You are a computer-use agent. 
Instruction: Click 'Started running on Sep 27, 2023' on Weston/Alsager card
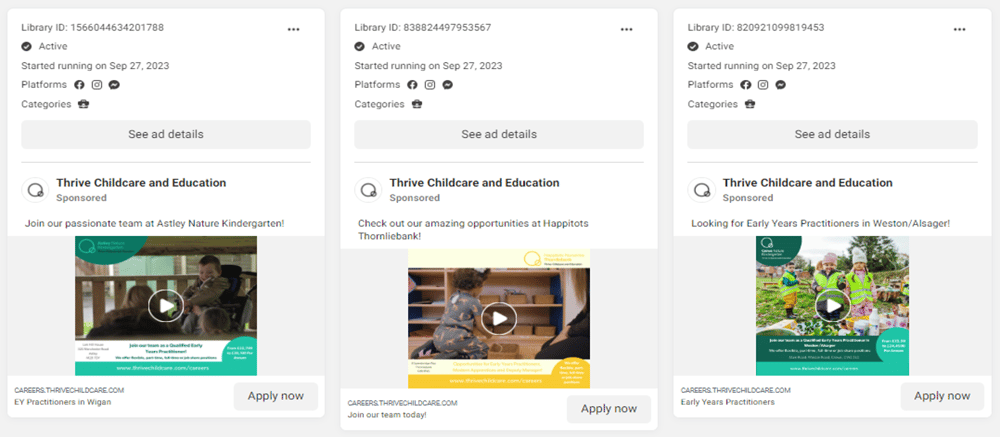(761, 66)
